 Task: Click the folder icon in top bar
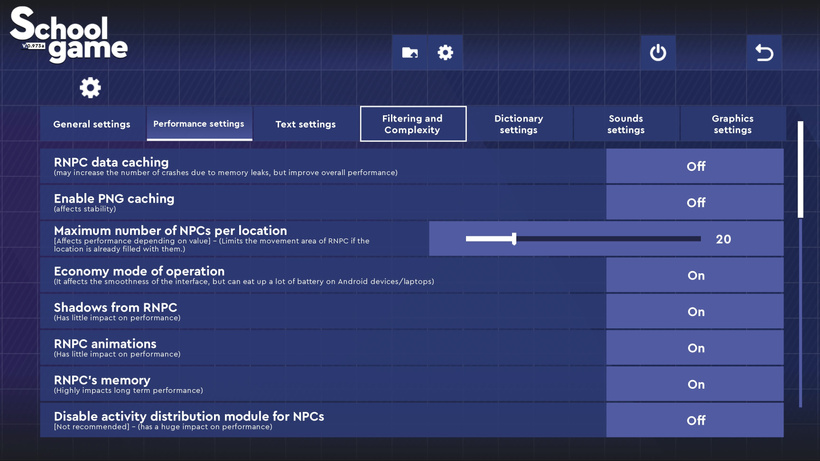coord(410,53)
